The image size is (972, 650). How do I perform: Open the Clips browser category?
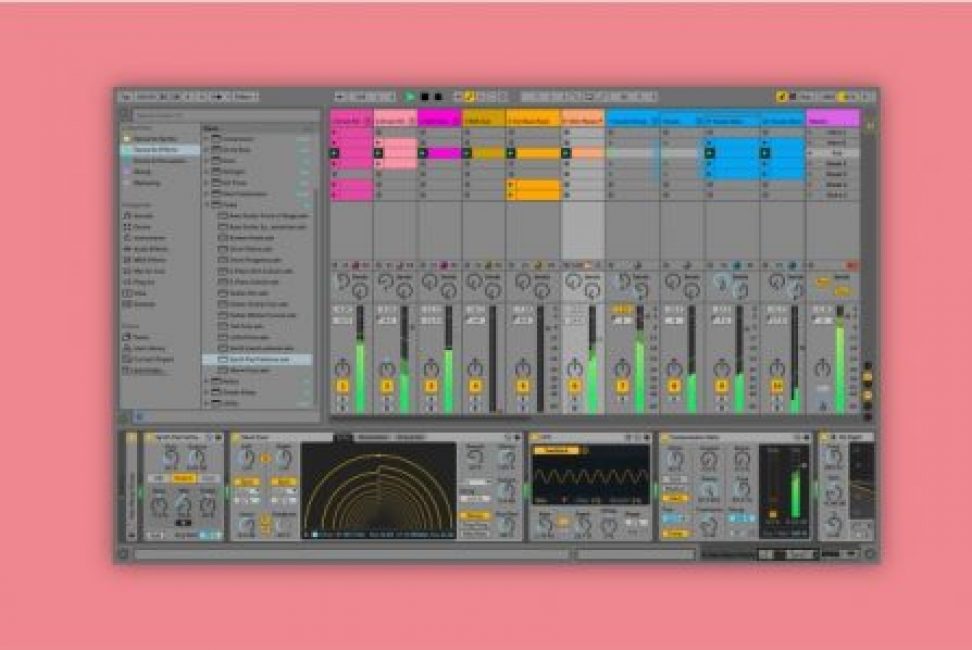click(x=140, y=294)
